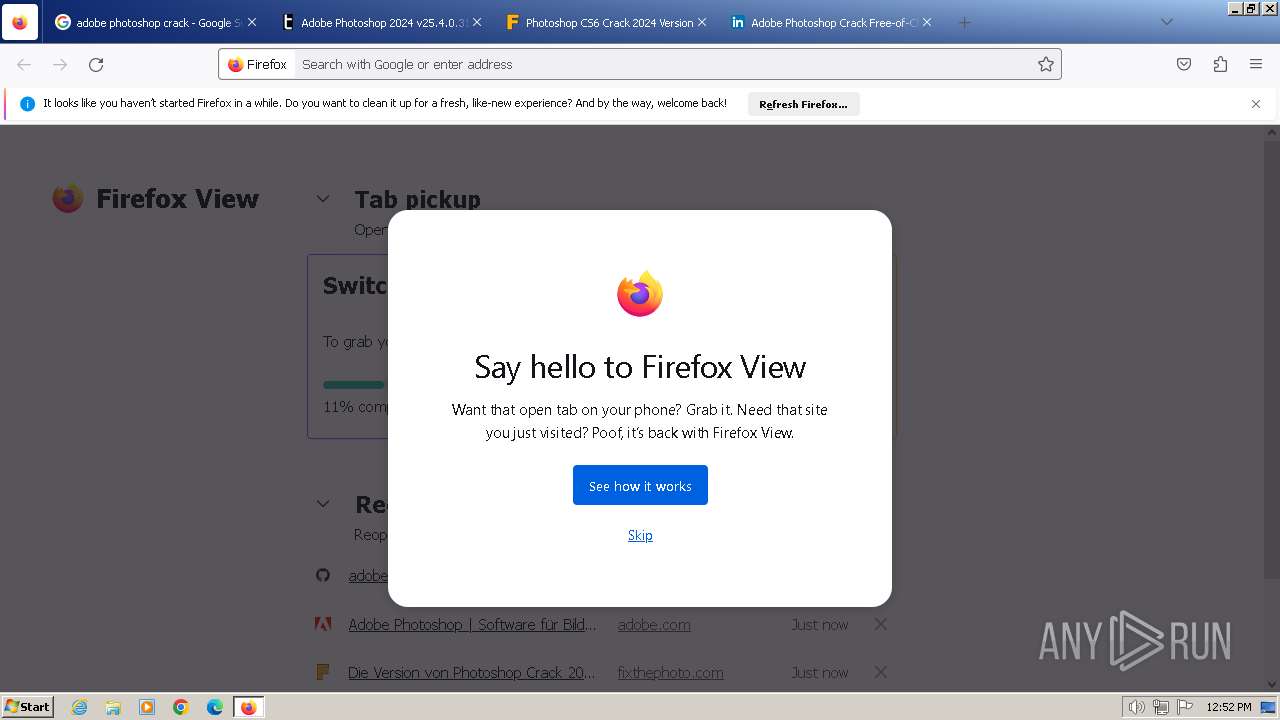Remove the adobe.com recently closed entry

pyautogui.click(x=881, y=624)
